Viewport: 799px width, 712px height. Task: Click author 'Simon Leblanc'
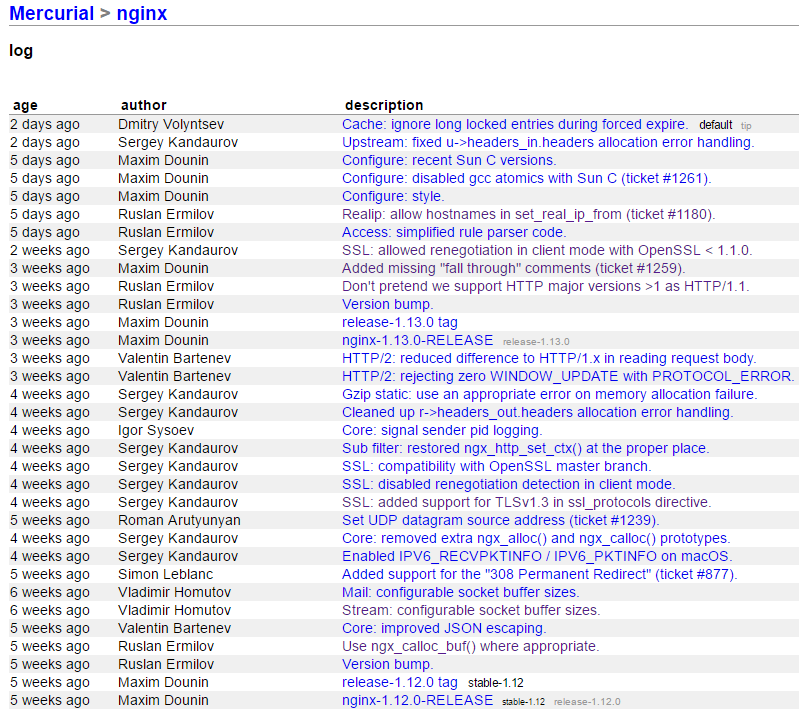coord(165,574)
